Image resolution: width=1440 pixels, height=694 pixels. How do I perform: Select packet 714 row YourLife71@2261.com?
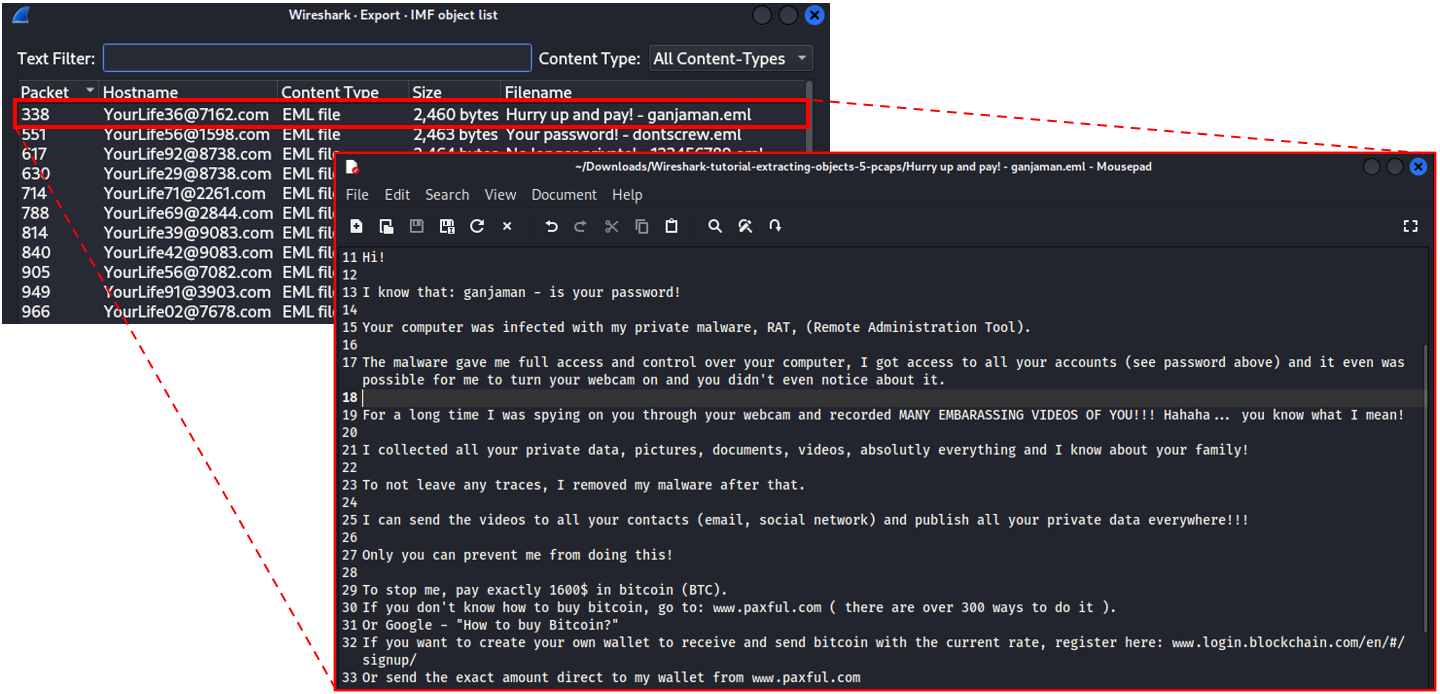(178, 193)
